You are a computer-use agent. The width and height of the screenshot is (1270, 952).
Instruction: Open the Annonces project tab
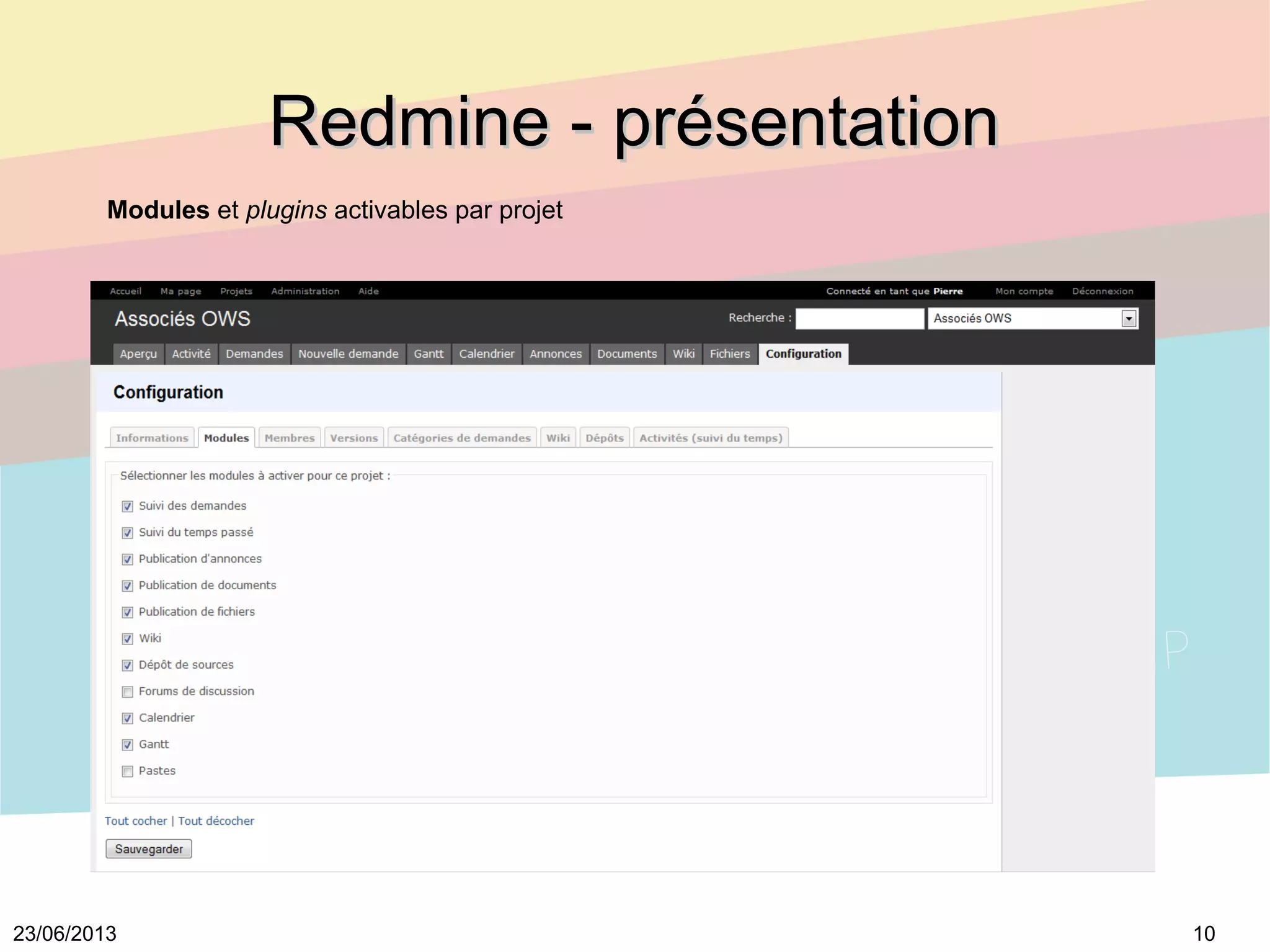coord(556,354)
